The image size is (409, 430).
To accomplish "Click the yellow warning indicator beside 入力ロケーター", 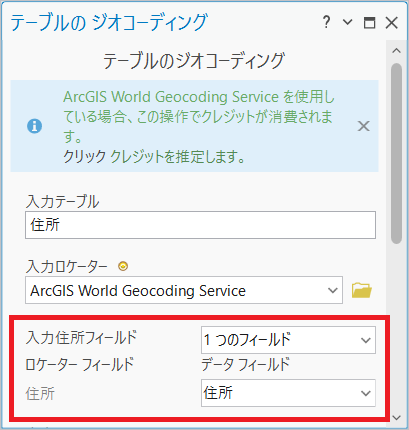I will (x=123, y=266).
